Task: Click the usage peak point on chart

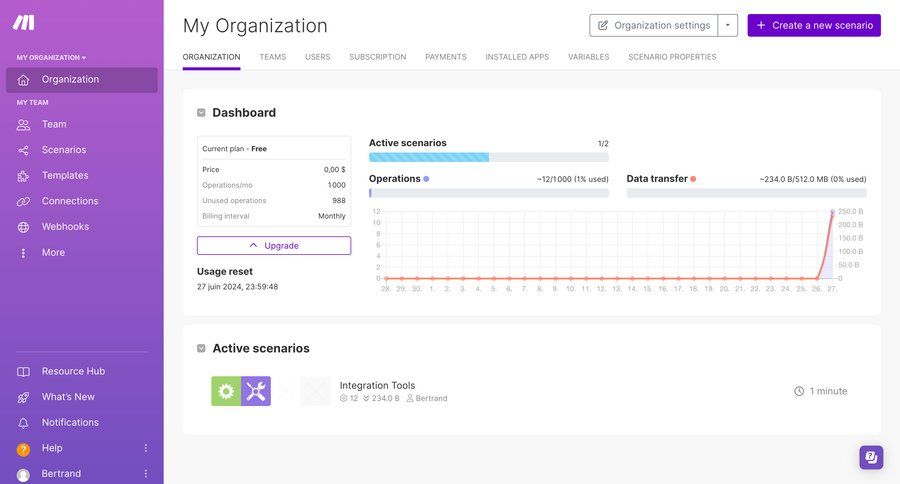Action: 832,212
